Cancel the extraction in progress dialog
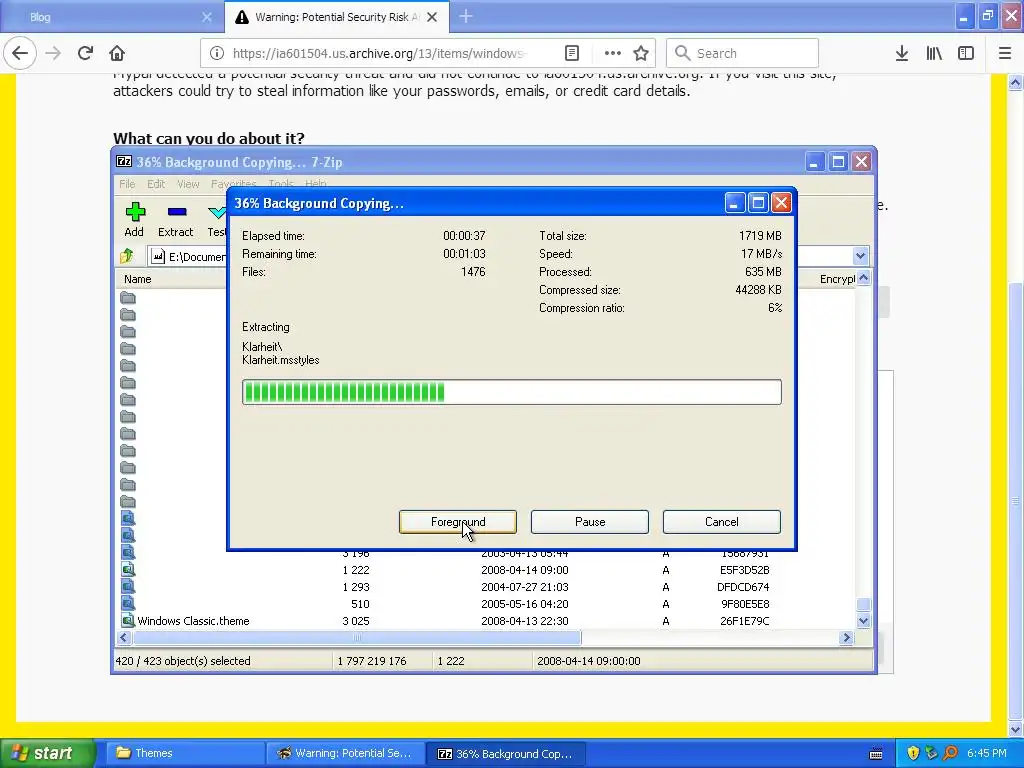The width and height of the screenshot is (1024, 768). (722, 522)
